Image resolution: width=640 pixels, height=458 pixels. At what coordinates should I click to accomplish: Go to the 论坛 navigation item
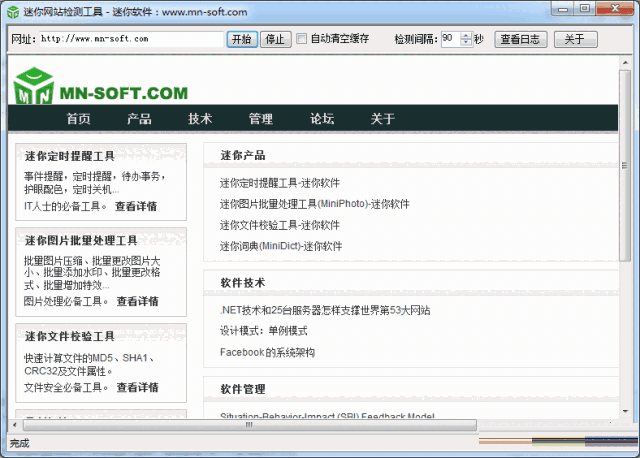coord(322,119)
